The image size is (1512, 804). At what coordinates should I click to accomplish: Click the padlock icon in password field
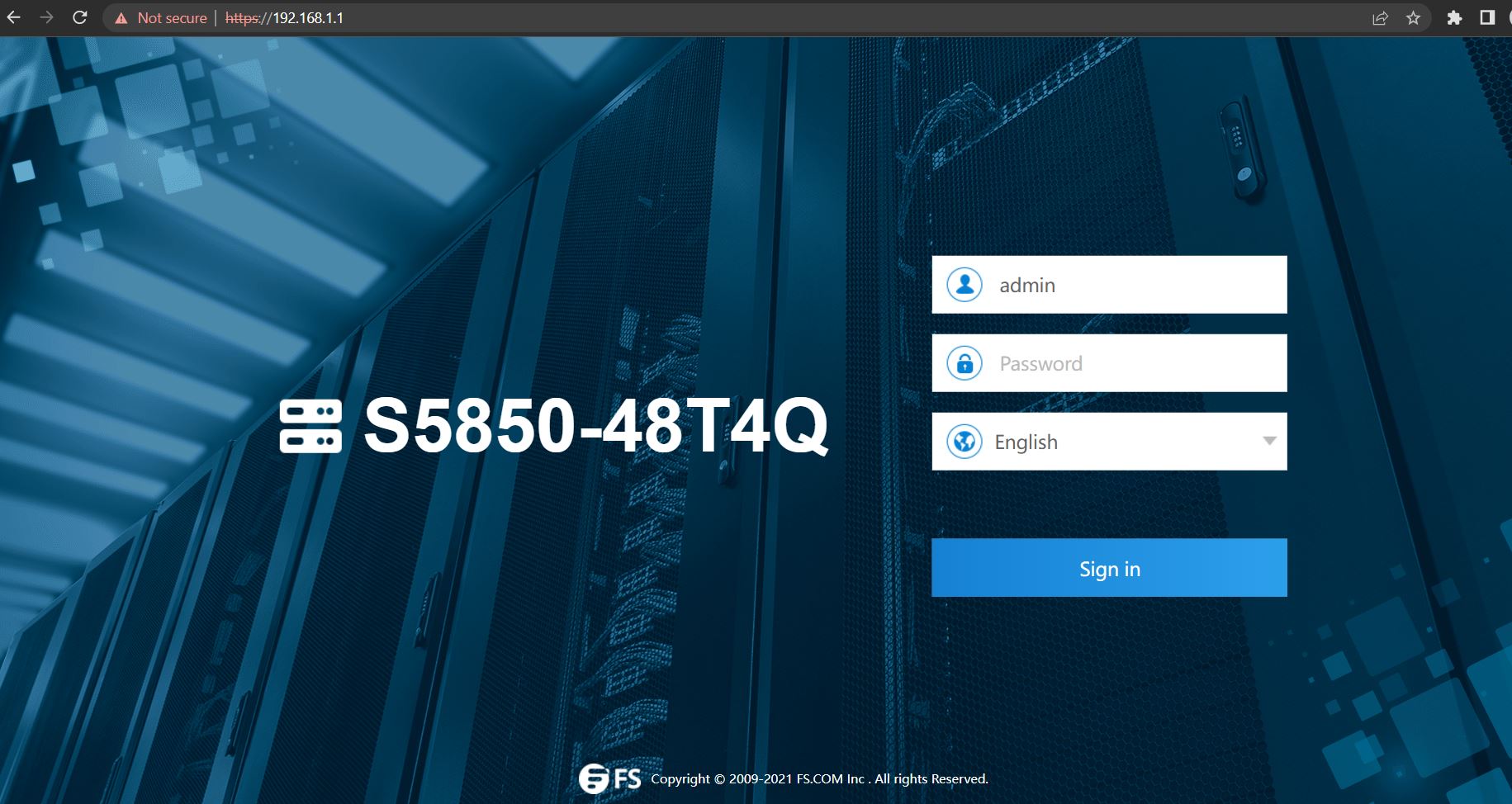(x=965, y=363)
